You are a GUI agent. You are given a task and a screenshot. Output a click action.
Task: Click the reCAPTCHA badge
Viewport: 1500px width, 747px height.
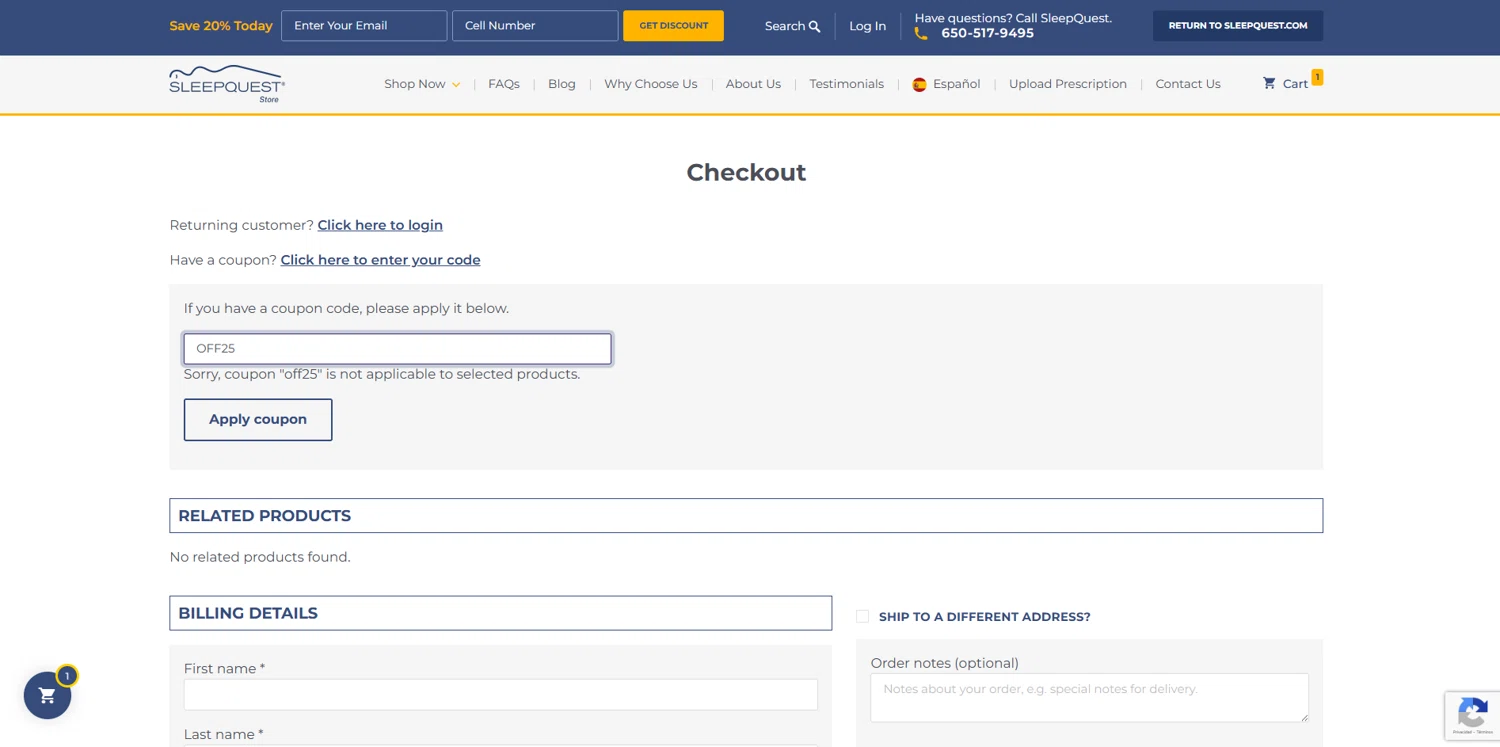point(1472,715)
